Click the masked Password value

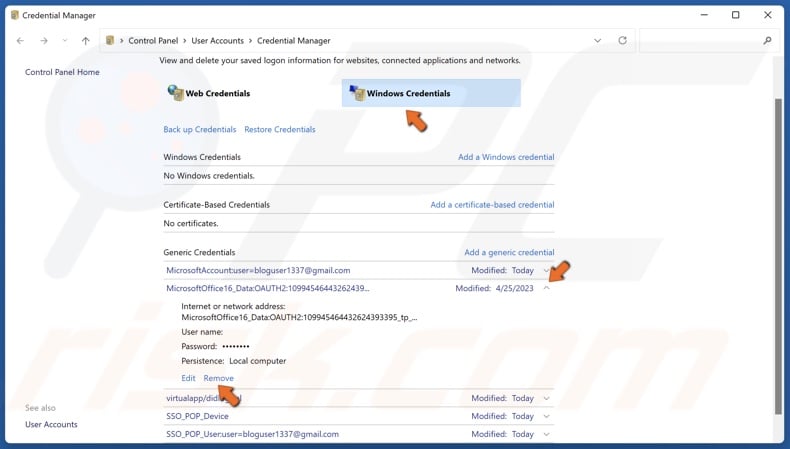[x=236, y=346]
